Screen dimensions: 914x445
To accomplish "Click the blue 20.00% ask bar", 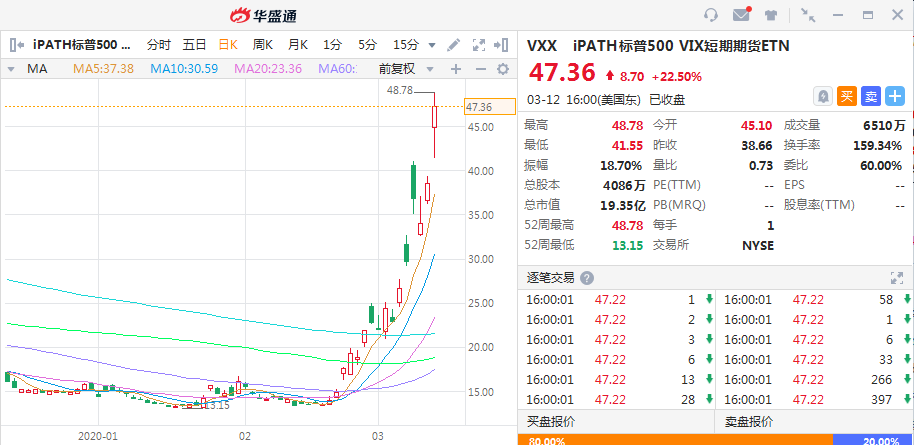I will tap(873, 440).
